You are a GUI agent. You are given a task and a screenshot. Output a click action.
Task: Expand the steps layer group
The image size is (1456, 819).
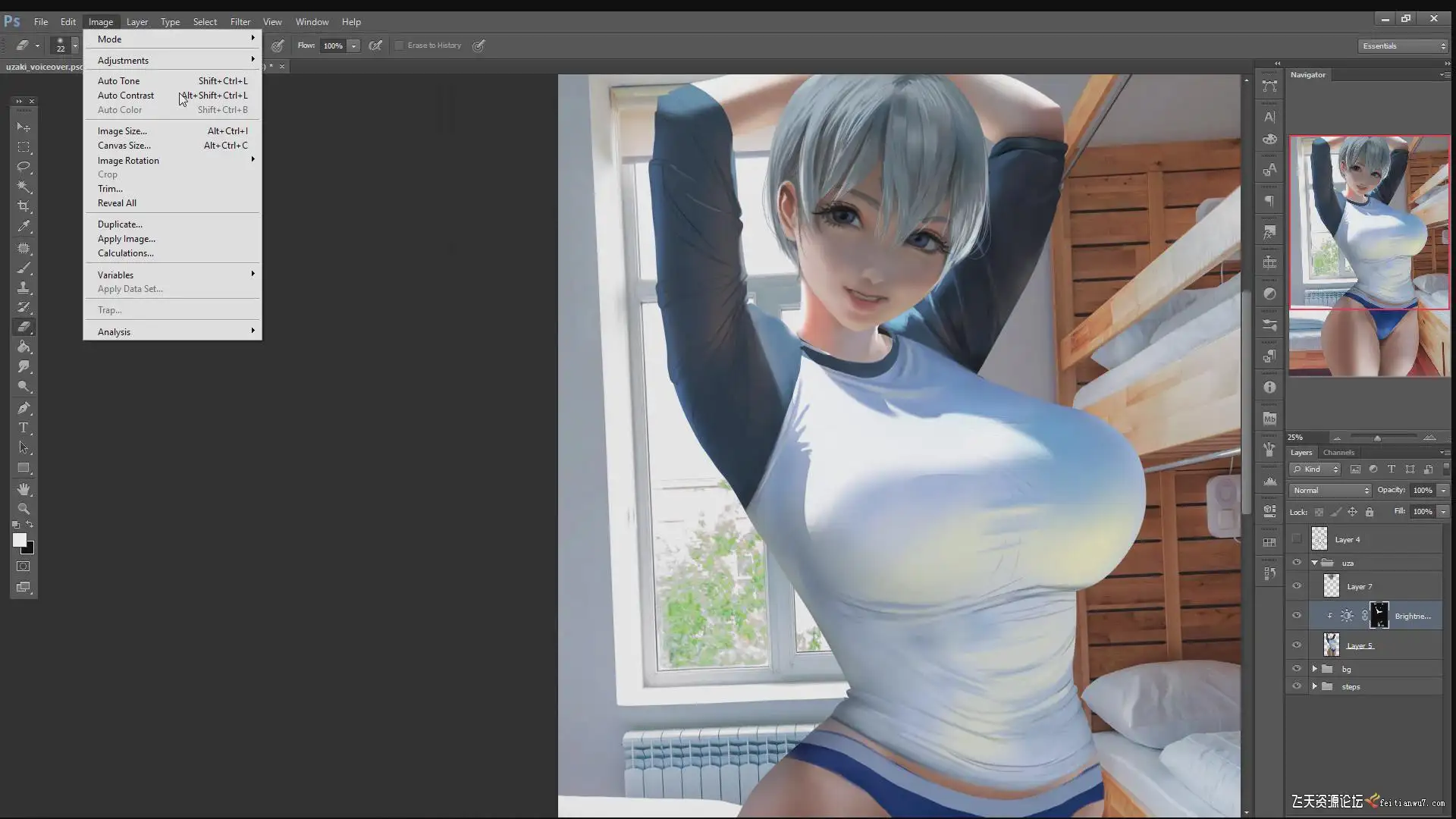click(1315, 686)
